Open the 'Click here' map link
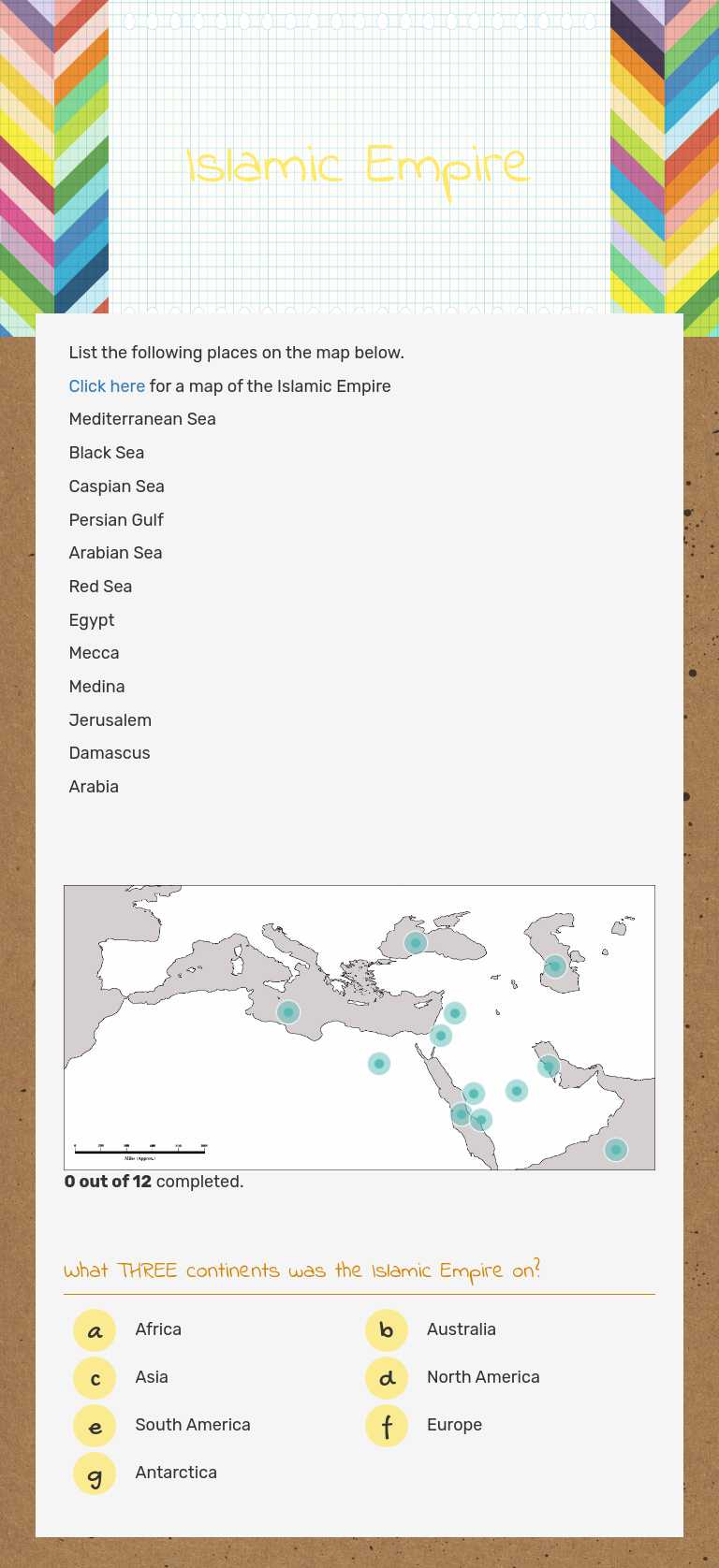The image size is (719, 1568). (107, 386)
